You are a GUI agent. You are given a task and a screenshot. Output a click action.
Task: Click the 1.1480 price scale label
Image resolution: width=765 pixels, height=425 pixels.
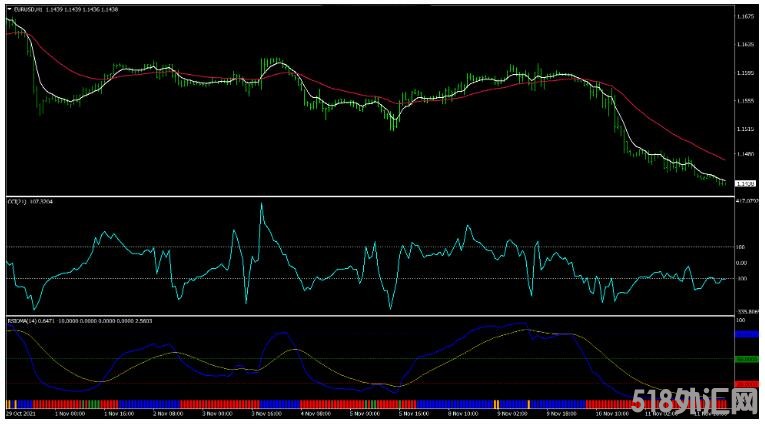coord(745,154)
